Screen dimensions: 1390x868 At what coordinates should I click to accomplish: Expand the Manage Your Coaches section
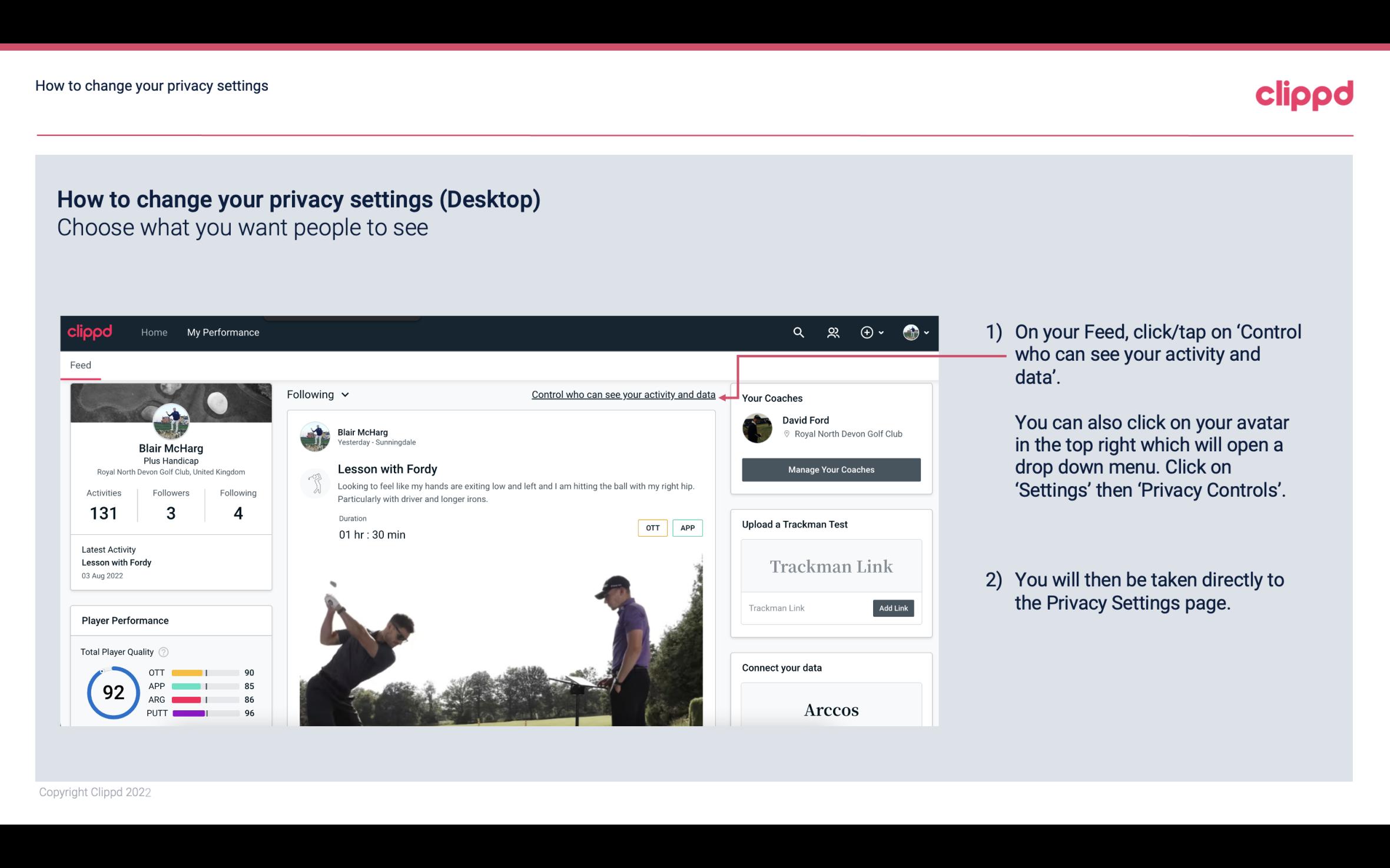pos(830,469)
